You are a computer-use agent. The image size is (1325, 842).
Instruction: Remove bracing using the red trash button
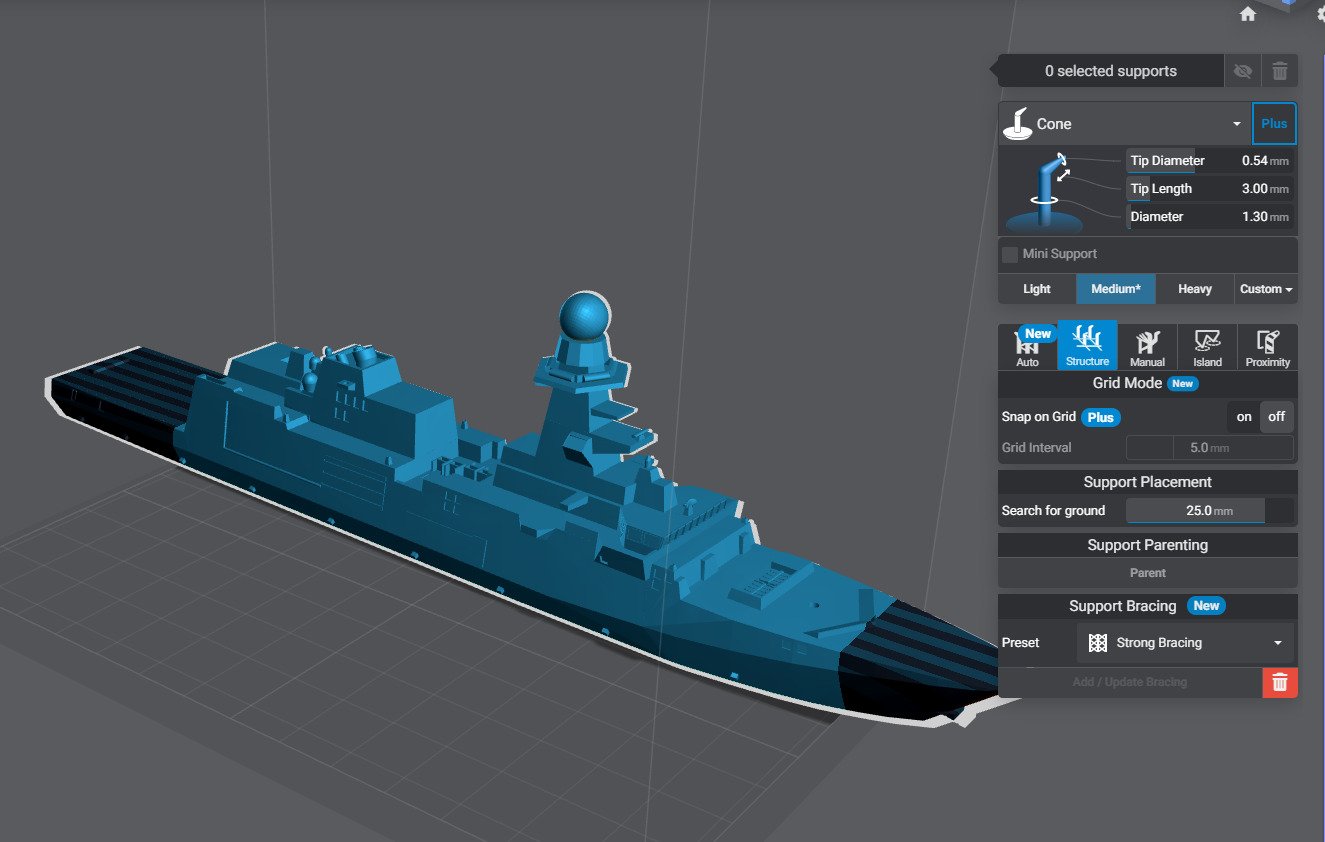point(1280,682)
